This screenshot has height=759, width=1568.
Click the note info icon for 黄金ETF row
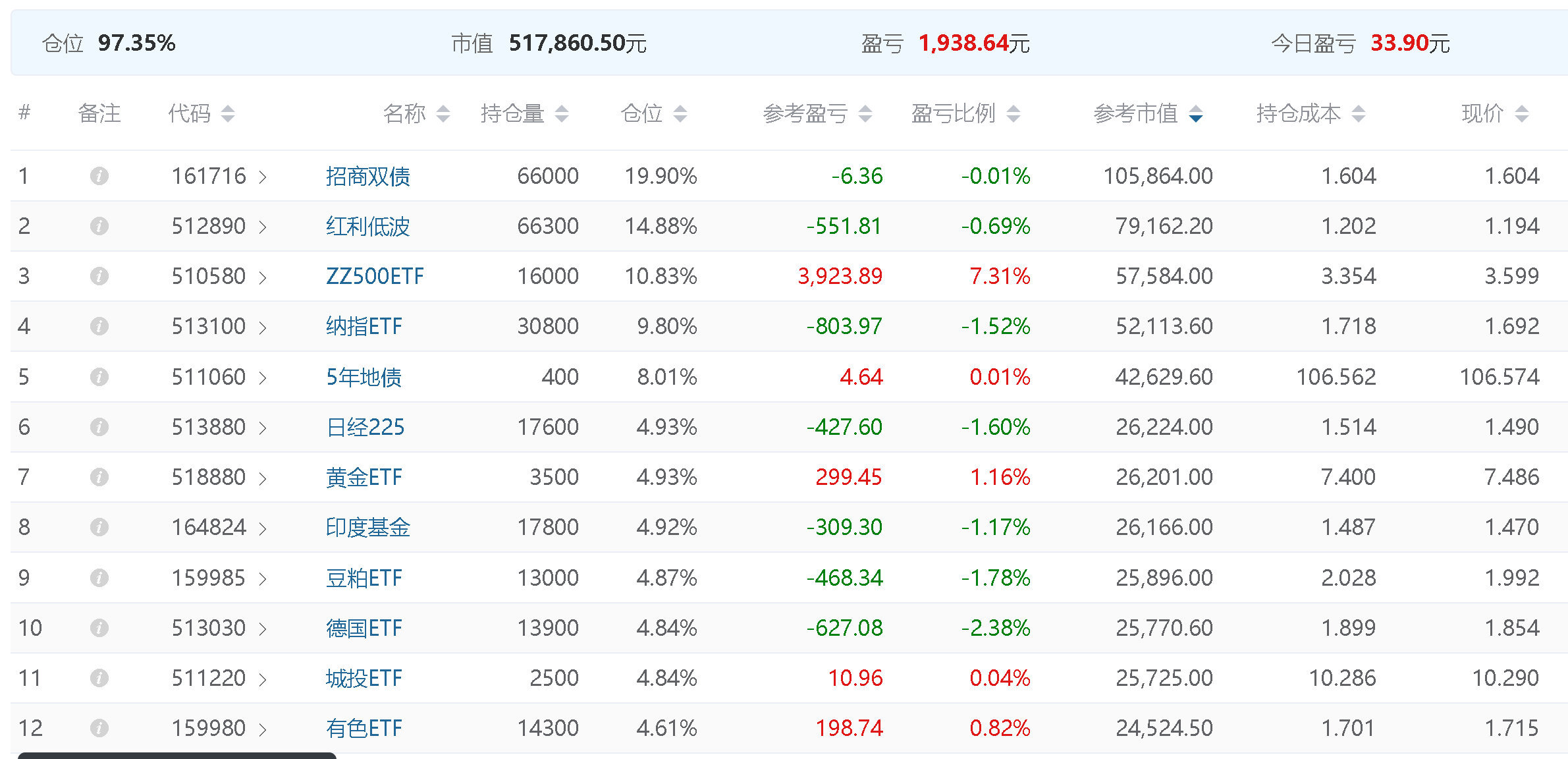pos(99,477)
